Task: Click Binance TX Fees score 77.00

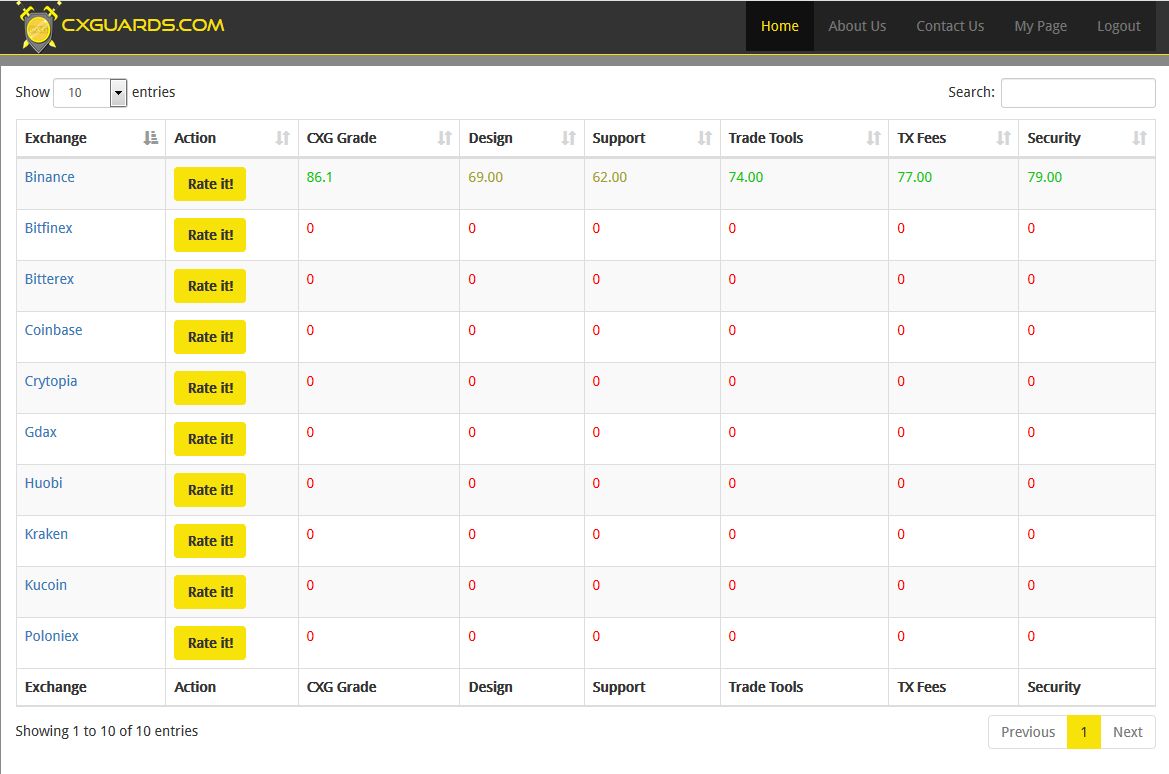Action: coord(915,177)
